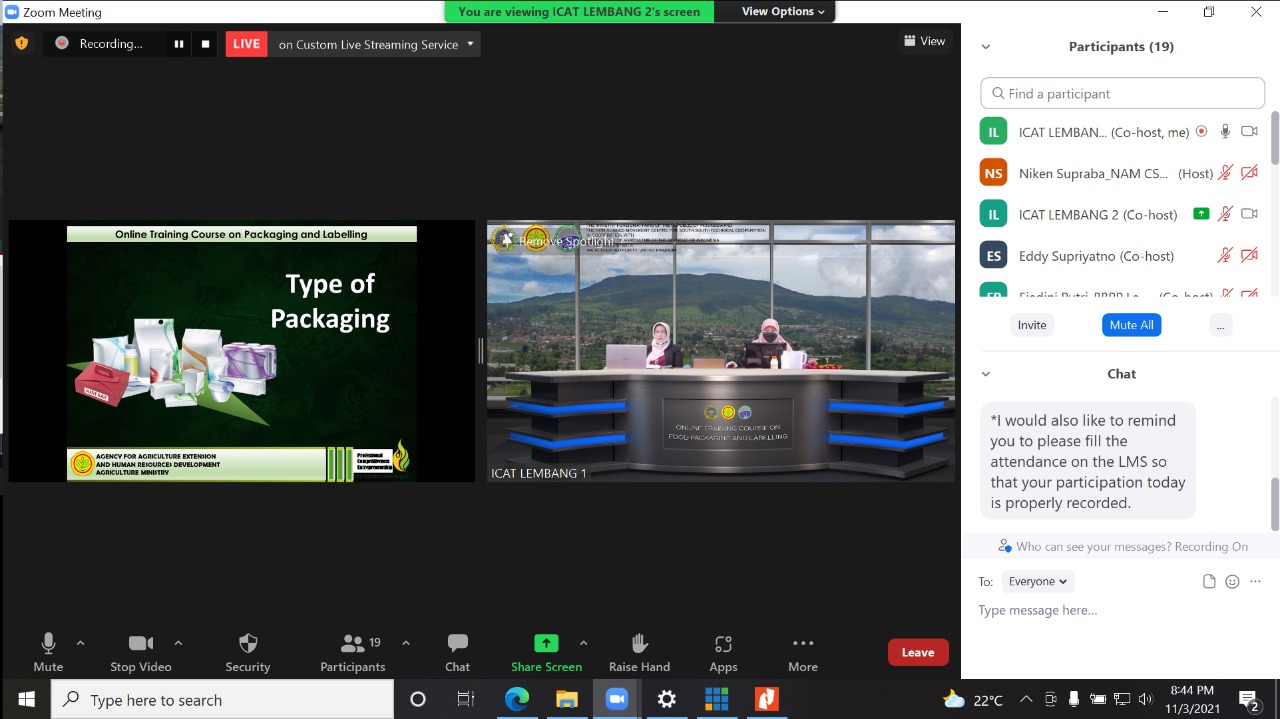Attach a file in chat
The height and width of the screenshot is (719, 1280).
pyautogui.click(x=1209, y=581)
